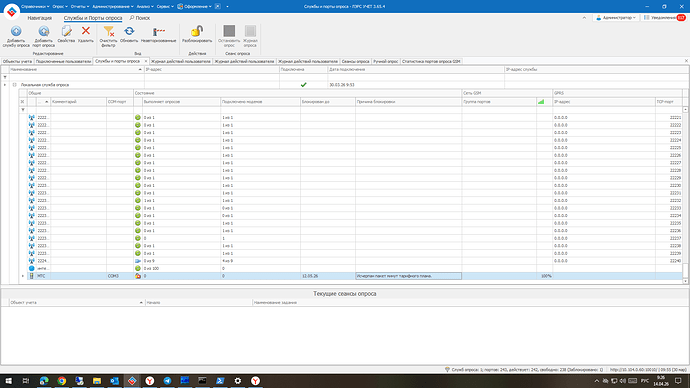Collapse the ribbon with chevron
Image resolution: width=690 pixels, height=388 pixels.
[584, 18]
